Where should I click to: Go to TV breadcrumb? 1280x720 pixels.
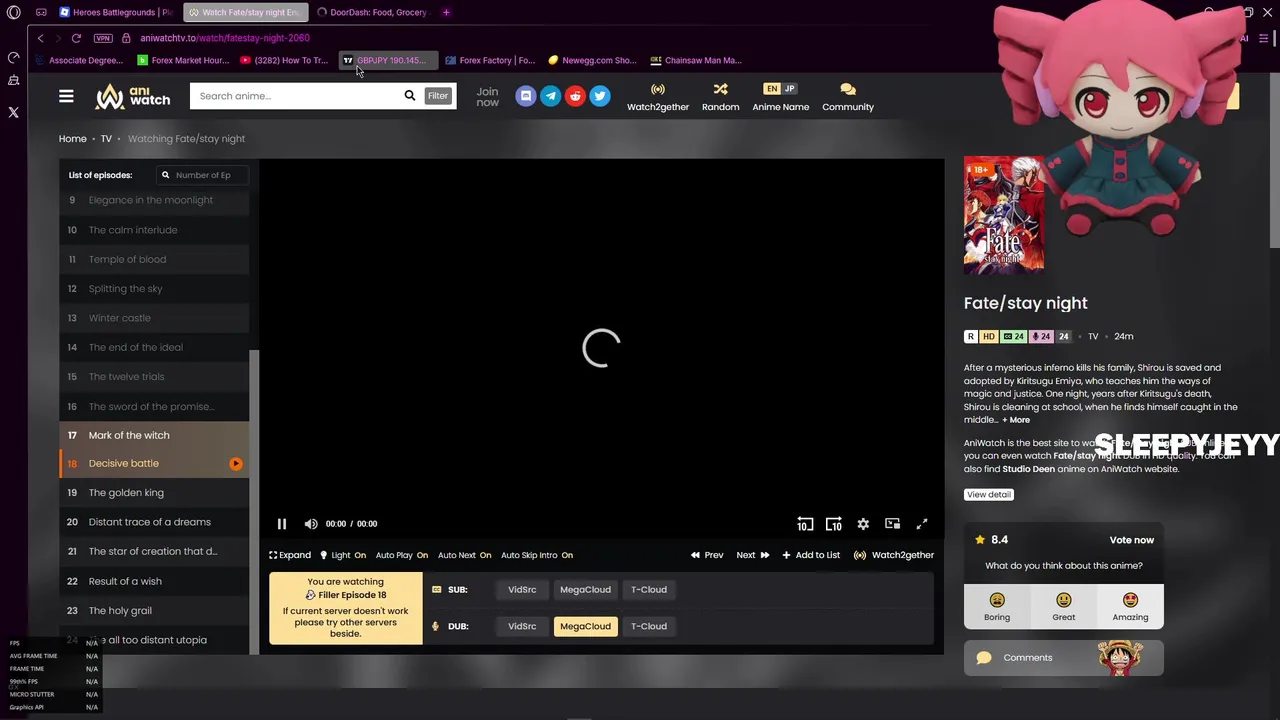click(x=106, y=139)
